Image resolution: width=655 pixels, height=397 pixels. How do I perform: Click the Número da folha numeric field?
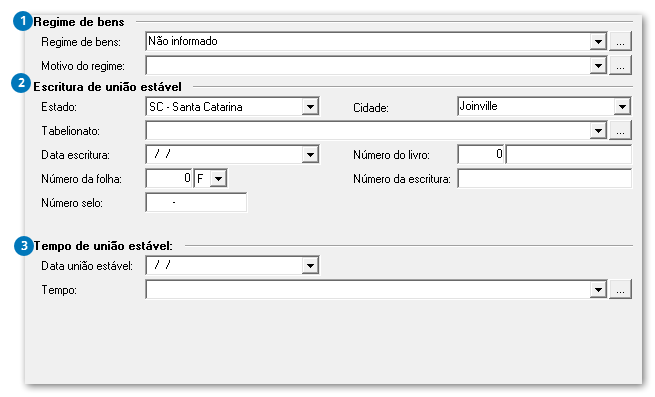click(x=169, y=179)
